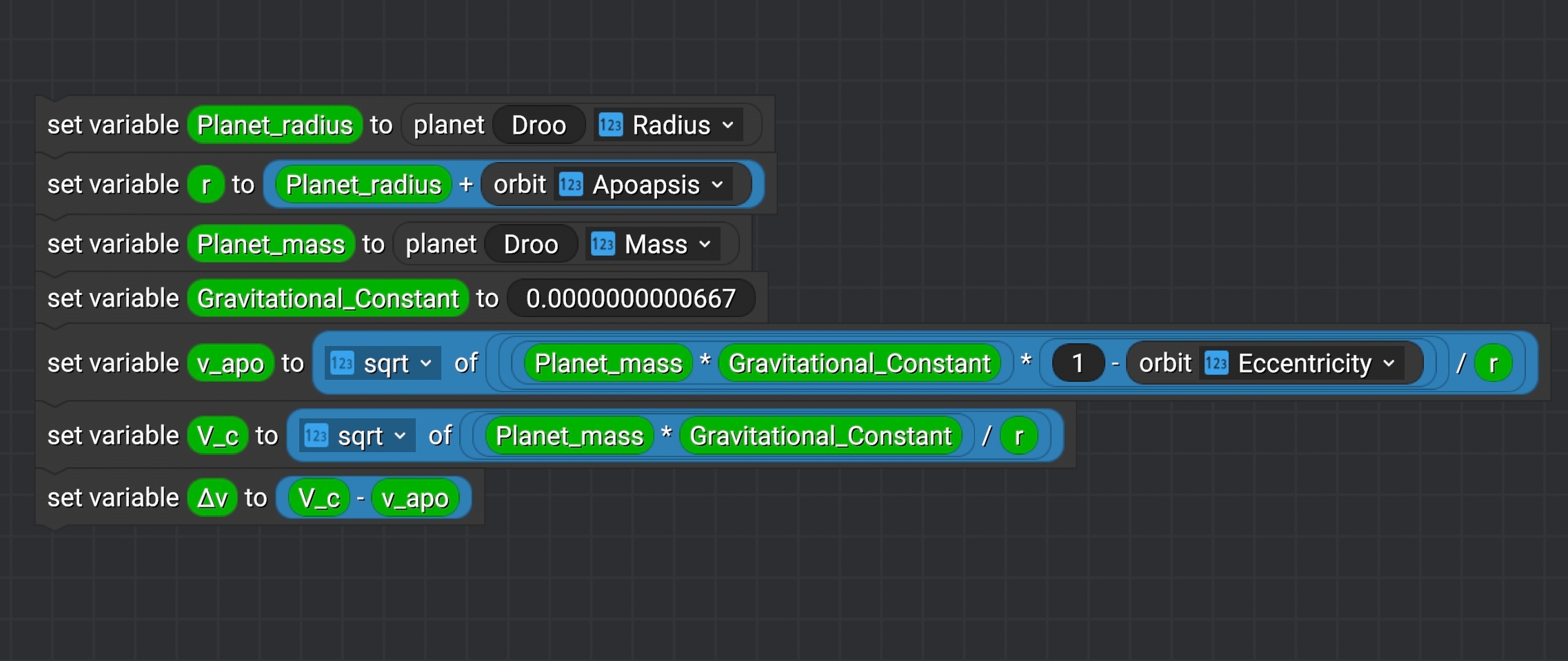This screenshot has height=661, width=1568.
Task: Select the Droo planet field in Planet_mass row
Action: click(531, 245)
